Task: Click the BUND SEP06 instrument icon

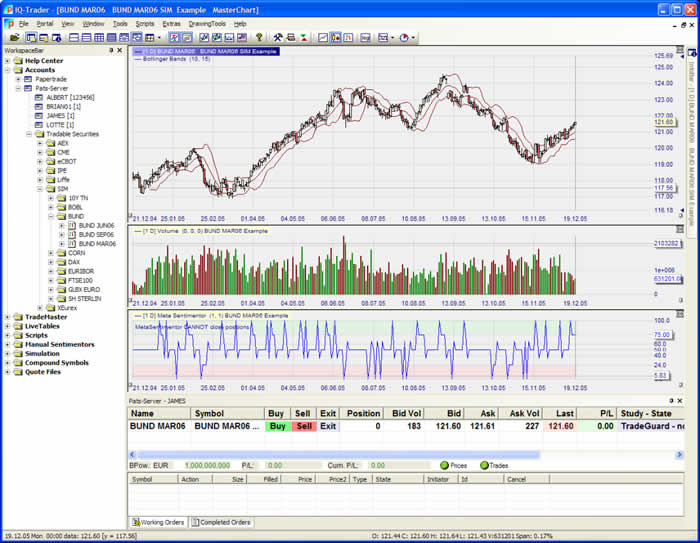Action: point(72,234)
